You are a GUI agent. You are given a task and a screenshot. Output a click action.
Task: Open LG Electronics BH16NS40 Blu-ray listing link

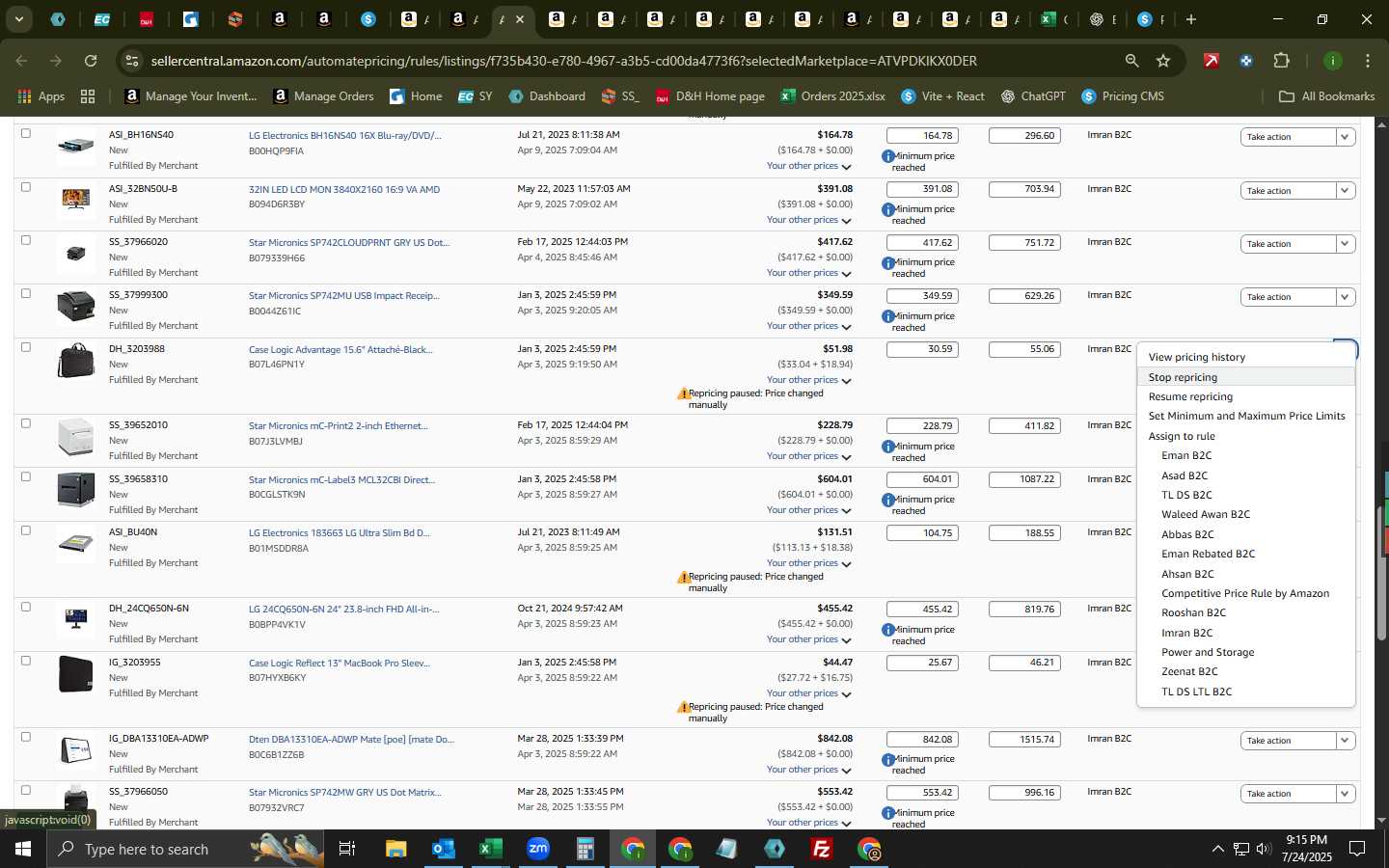pyautogui.click(x=344, y=135)
